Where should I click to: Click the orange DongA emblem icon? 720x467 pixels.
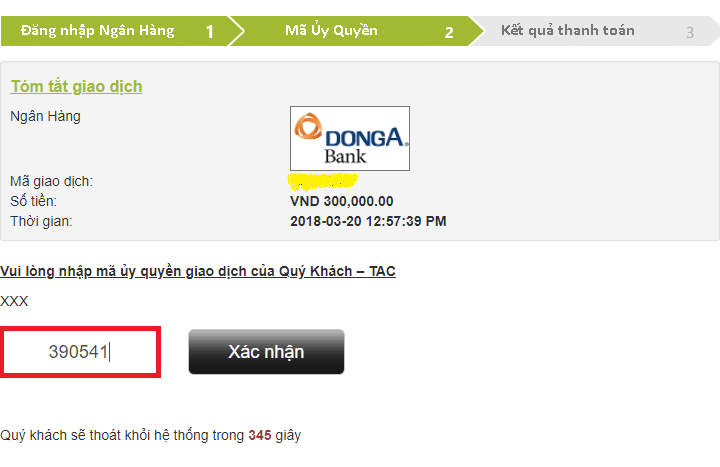point(308,126)
